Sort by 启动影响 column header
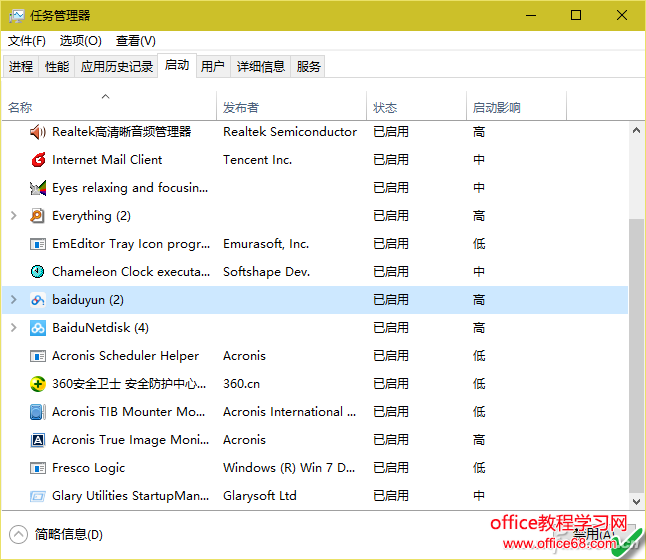Image resolution: width=646 pixels, height=560 pixels. (497, 108)
